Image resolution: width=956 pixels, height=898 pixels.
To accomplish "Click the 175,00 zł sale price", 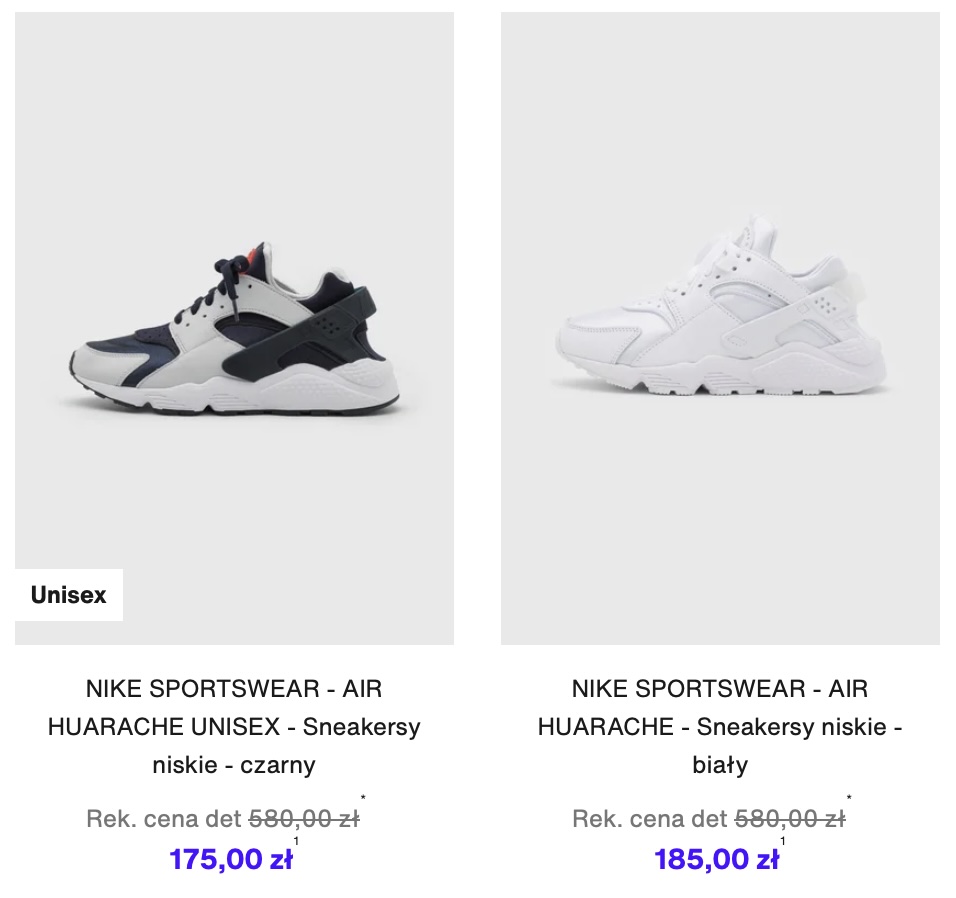I will (x=230, y=859).
